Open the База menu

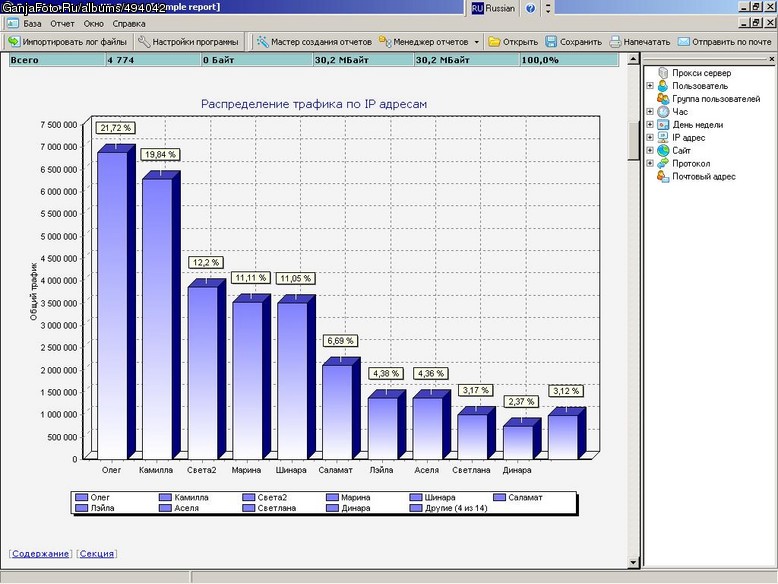[32, 23]
